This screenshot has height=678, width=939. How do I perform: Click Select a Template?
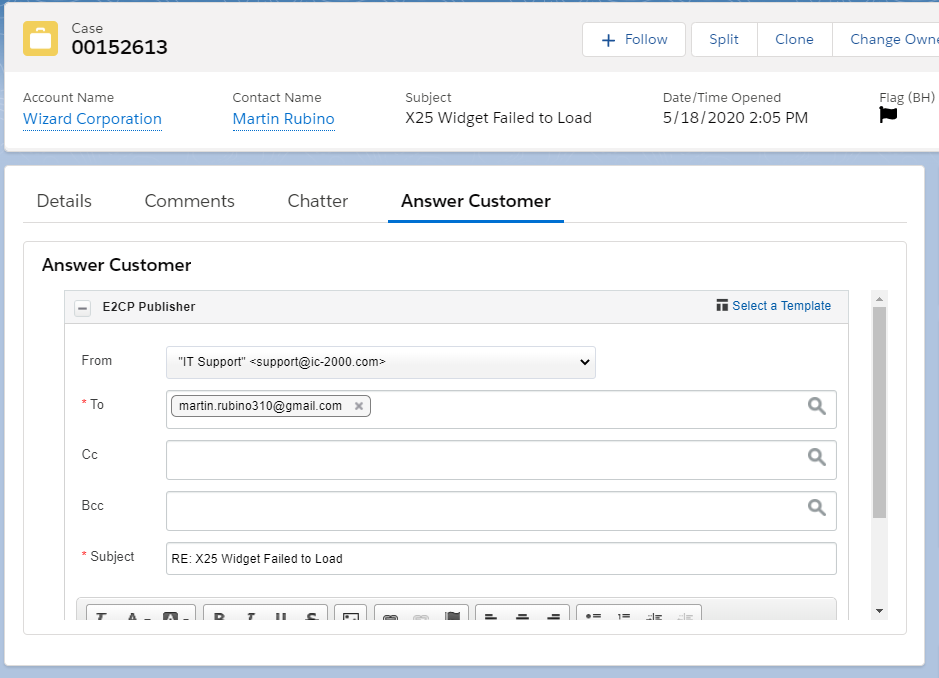[x=774, y=306]
